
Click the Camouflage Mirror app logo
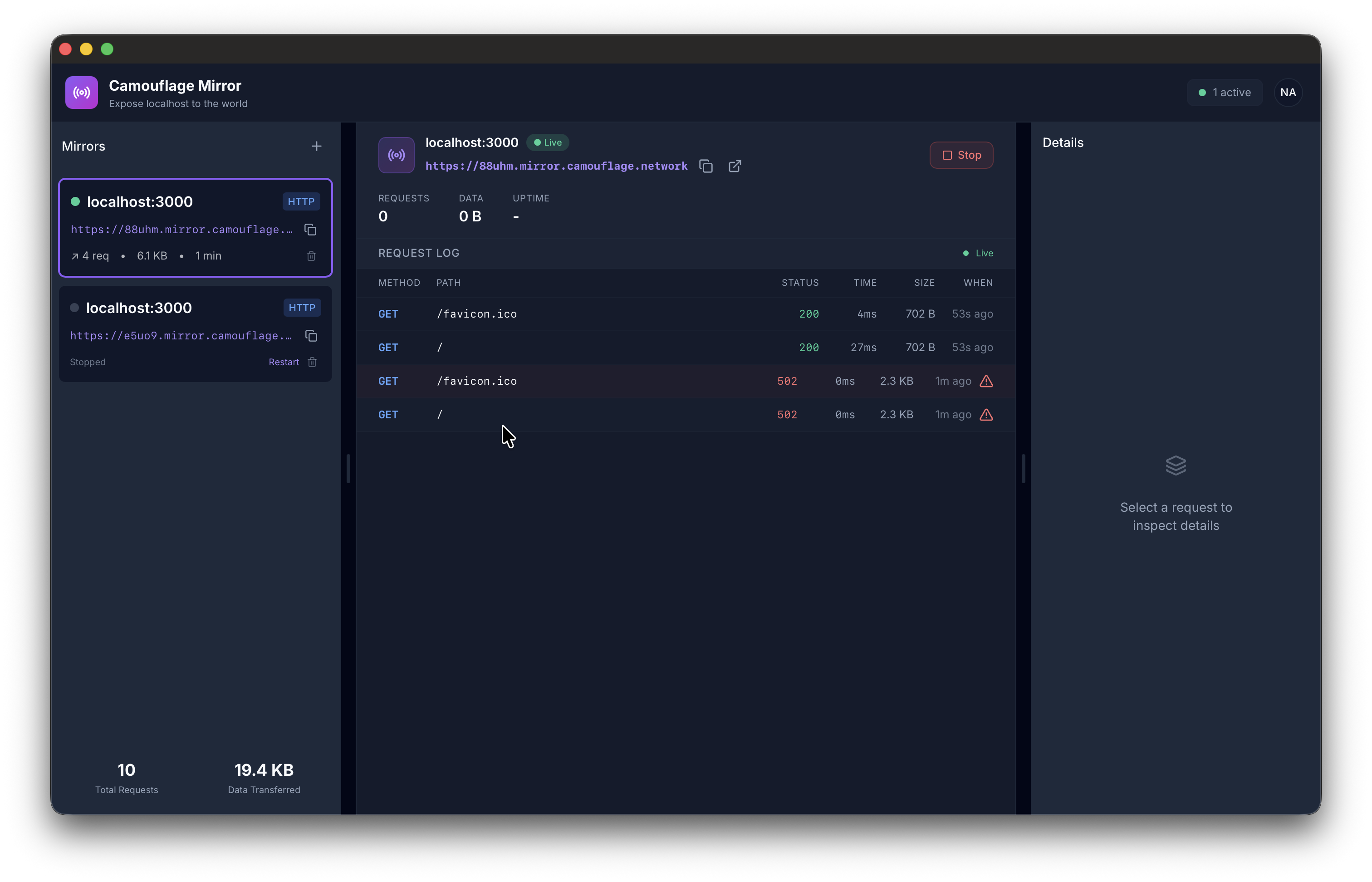click(81, 92)
